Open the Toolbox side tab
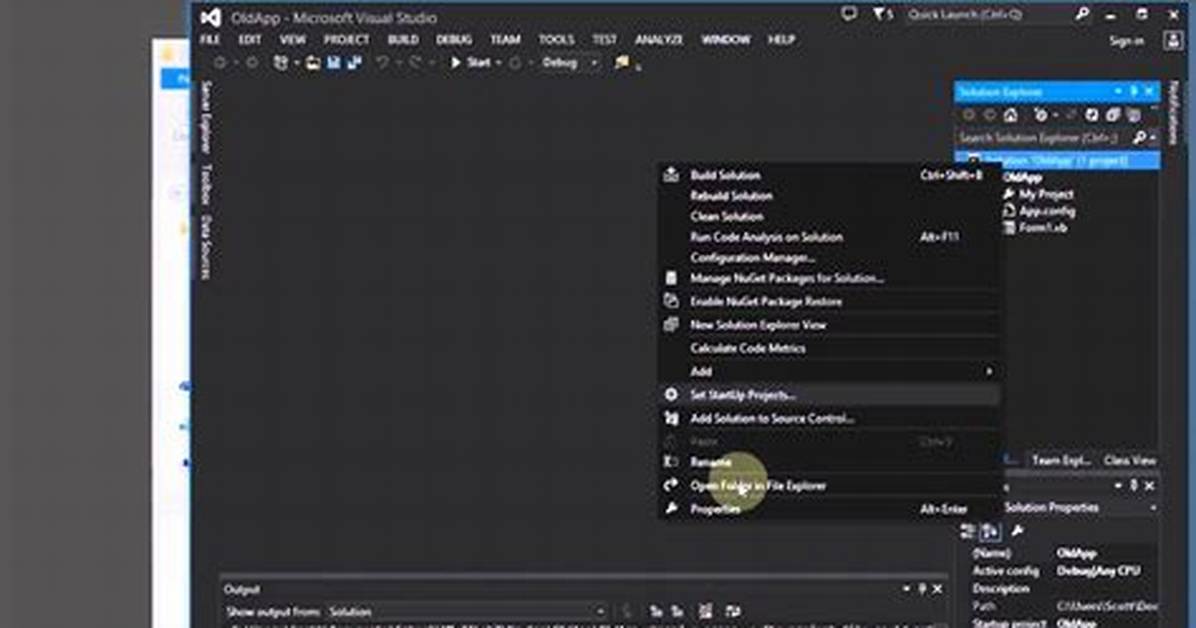This screenshot has height=628, width=1196. 205,185
